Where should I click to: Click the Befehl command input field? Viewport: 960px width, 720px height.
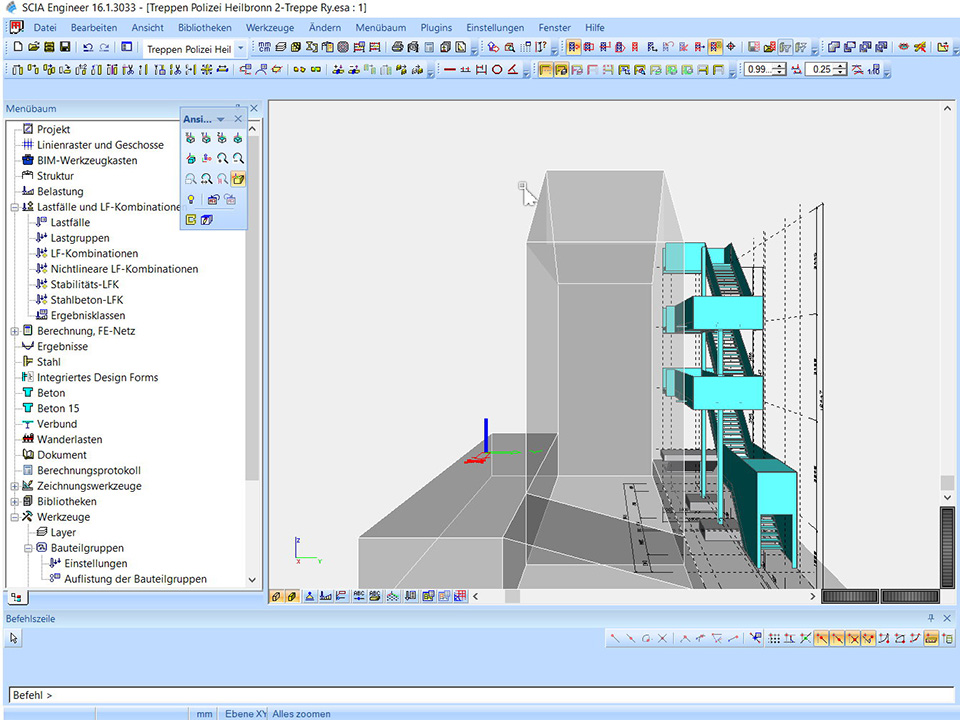click(x=480, y=695)
